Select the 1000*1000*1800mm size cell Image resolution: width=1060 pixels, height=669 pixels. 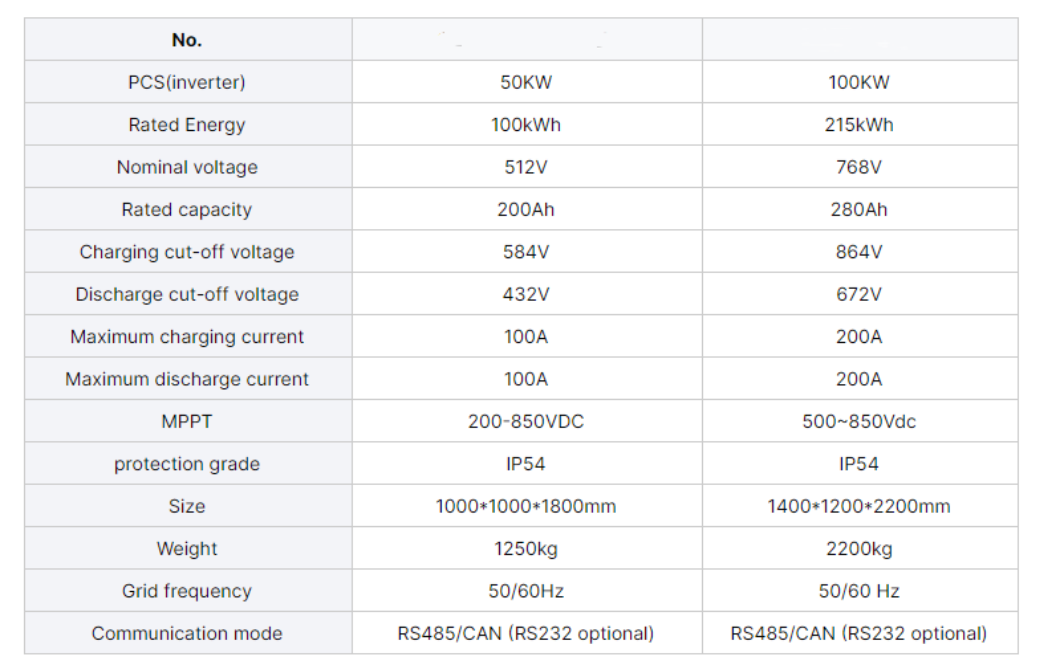pos(526,506)
